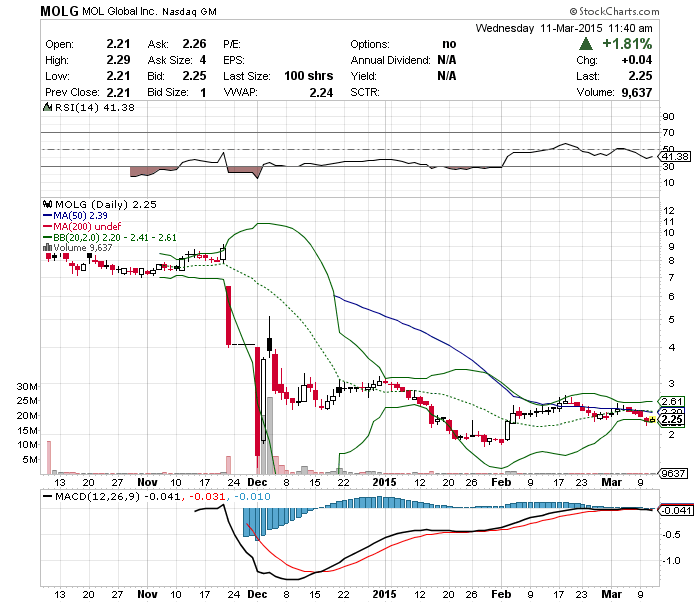Click the Bid value 2.25
Viewport: 700px width, 603px height.
click(194, 76)
